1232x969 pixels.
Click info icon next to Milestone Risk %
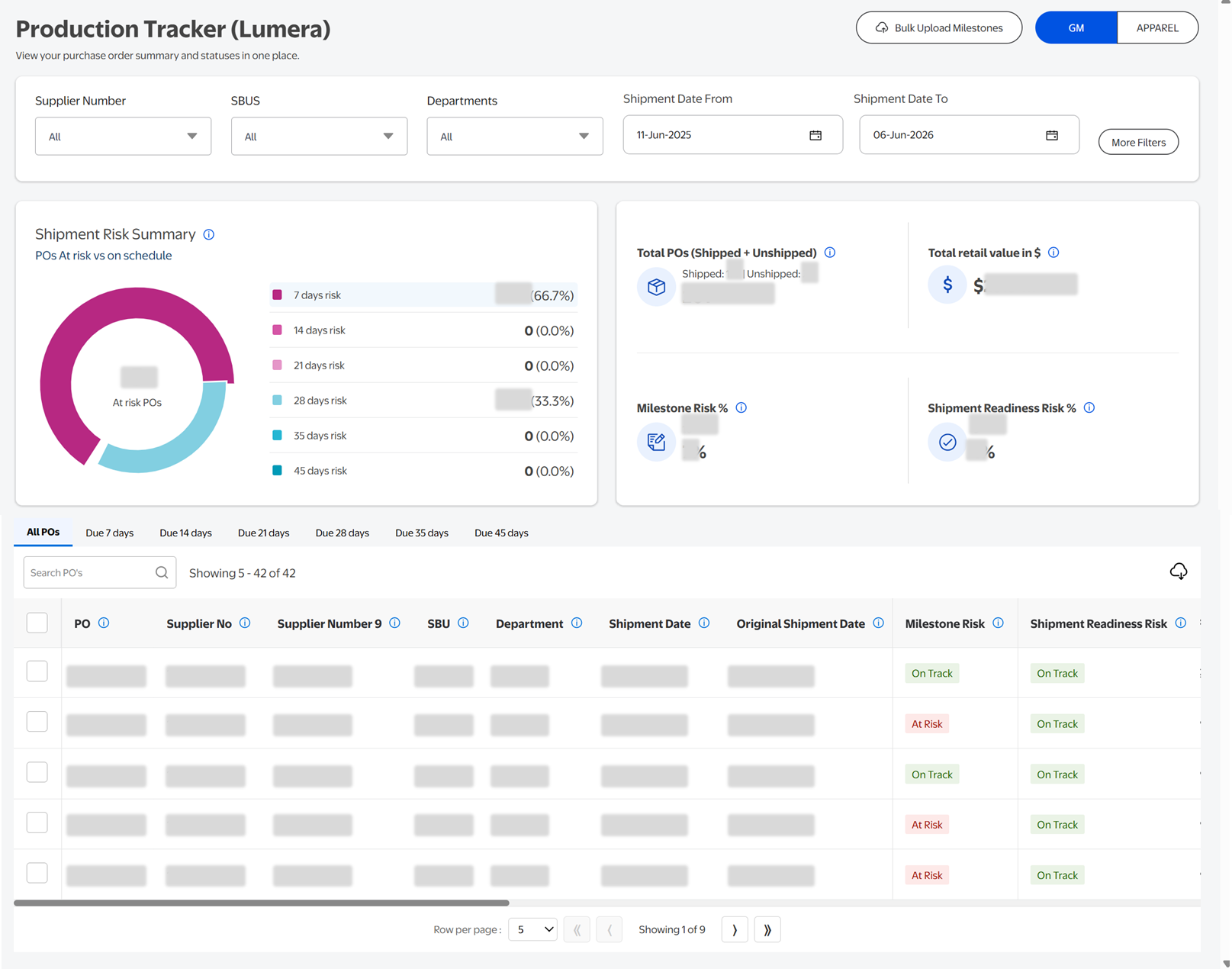(741, 408)
